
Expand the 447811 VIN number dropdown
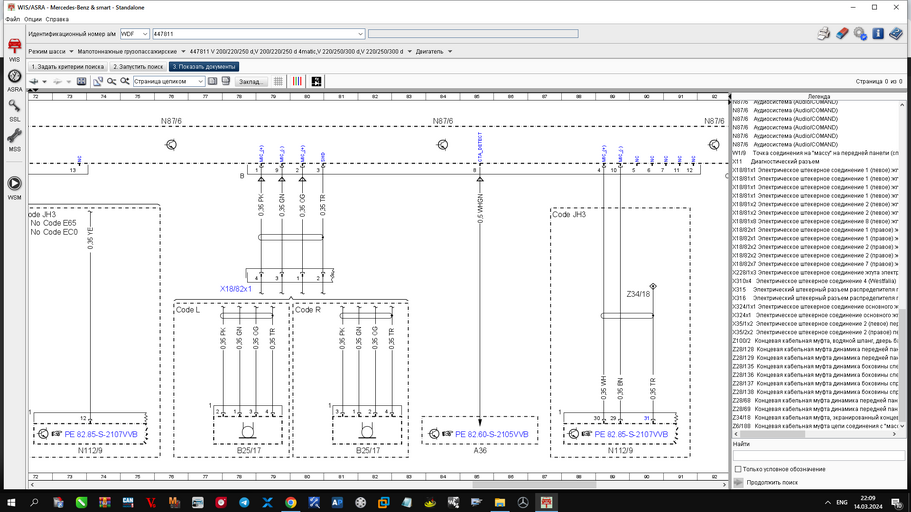click(360, 34)
